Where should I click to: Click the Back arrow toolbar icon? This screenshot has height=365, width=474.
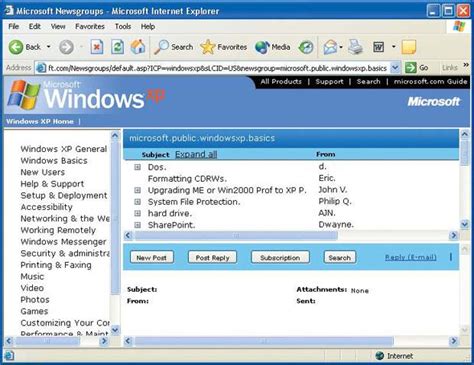click(x=16, y=47)
